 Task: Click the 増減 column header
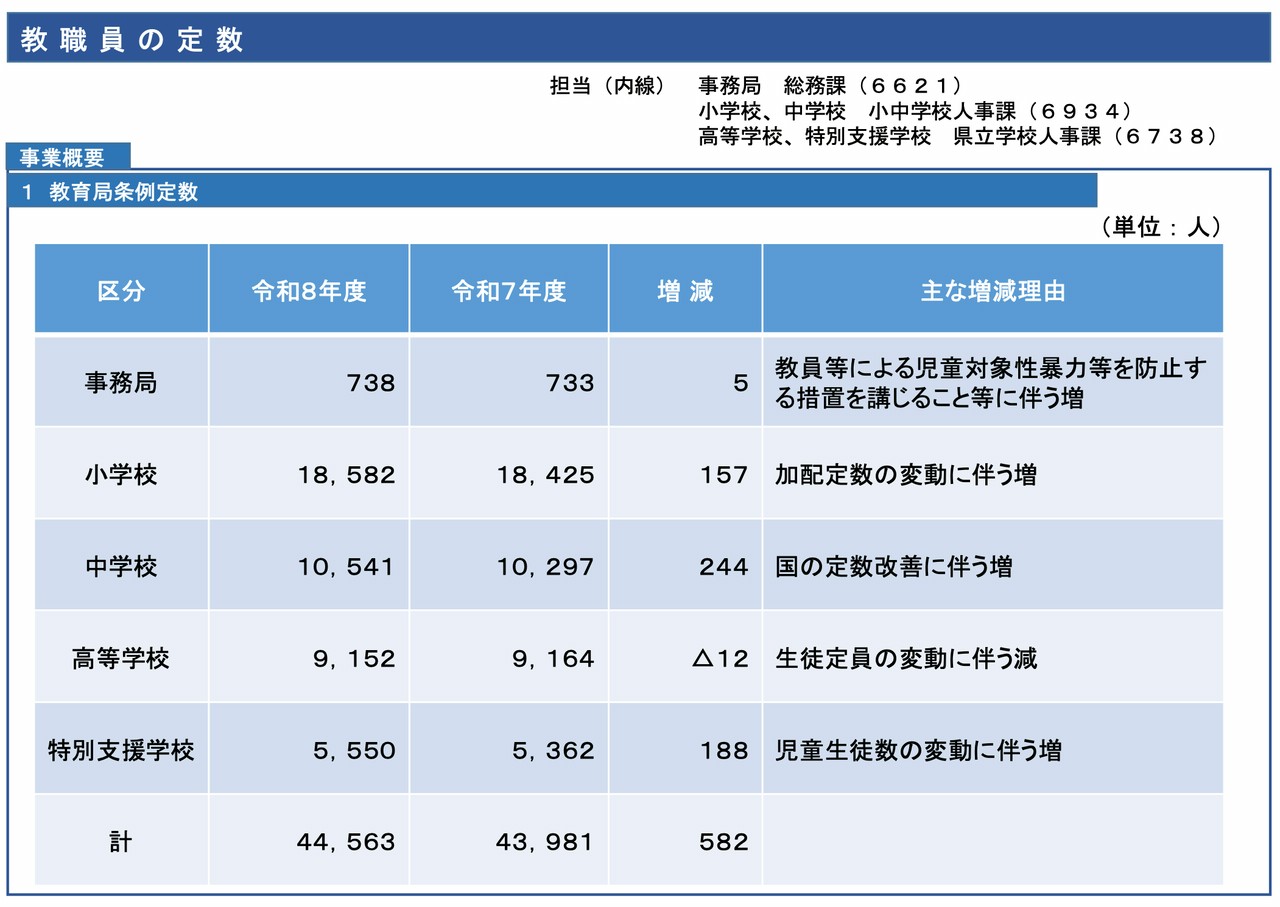pyautogui.click(x=685, y=290)
